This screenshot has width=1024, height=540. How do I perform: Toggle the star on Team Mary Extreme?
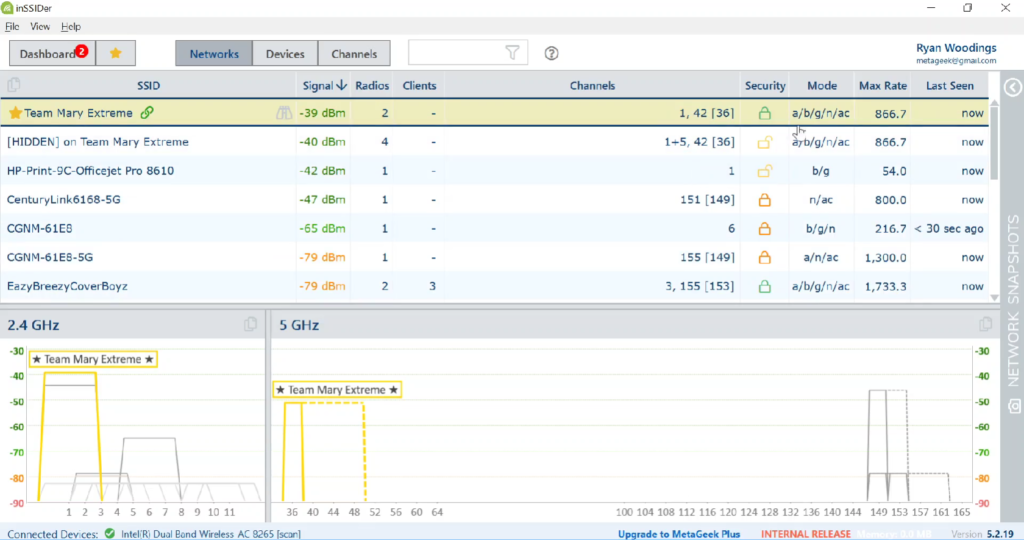pyautogui.click(x=15, y=113)
